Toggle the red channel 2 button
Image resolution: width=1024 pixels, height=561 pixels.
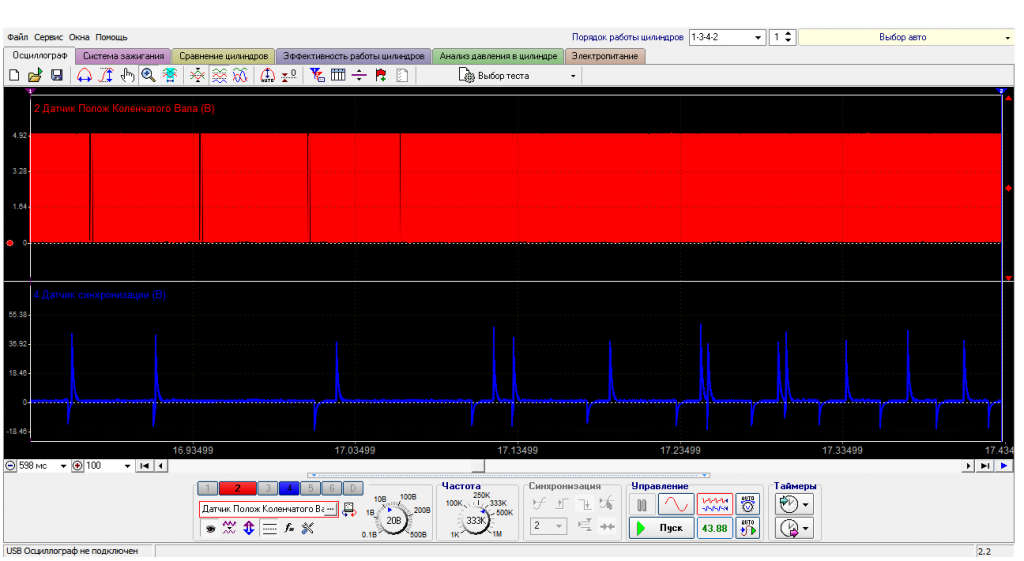click(238, 488)
